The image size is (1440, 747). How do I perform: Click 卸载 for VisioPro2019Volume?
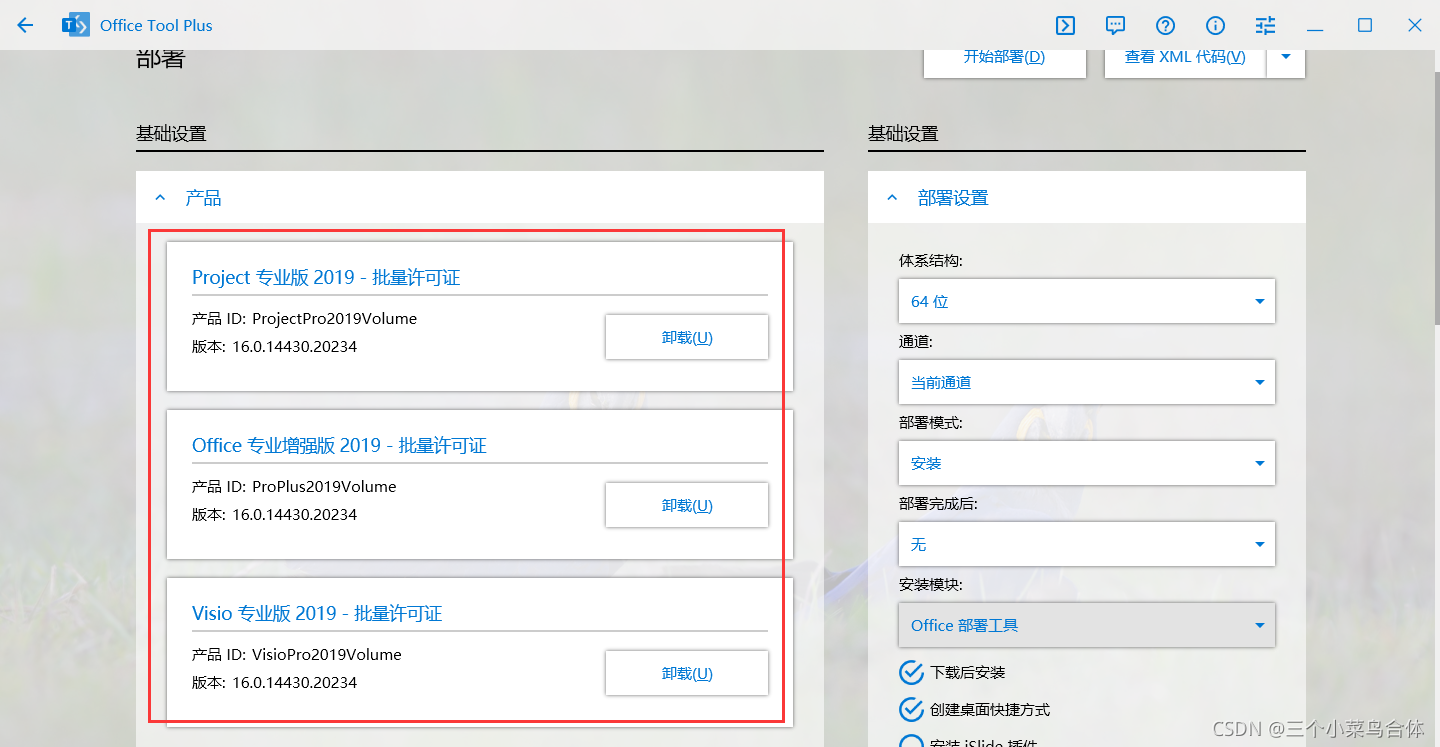point(686,673)
